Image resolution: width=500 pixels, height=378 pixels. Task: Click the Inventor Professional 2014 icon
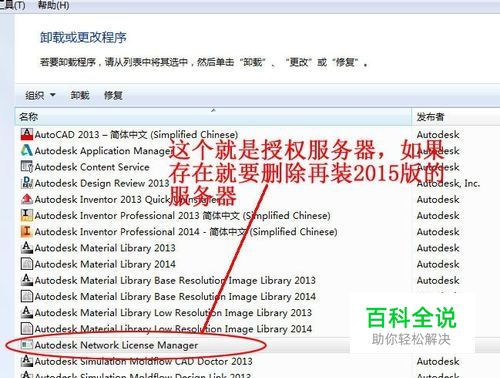[27, 231]
